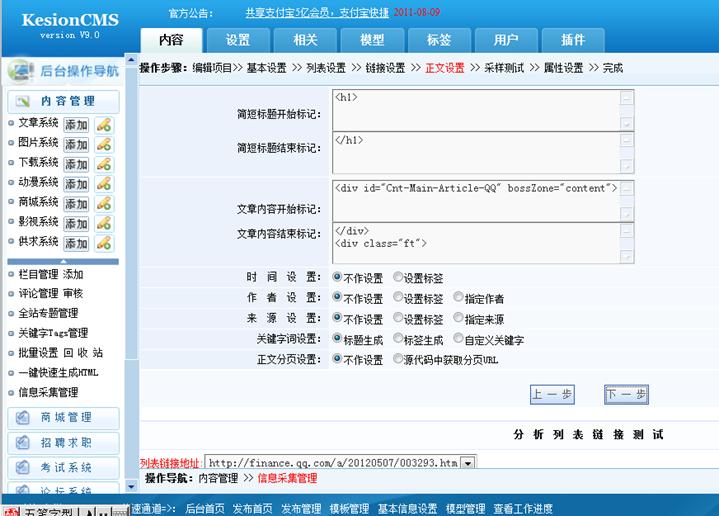Switch to the 用户 tab
This screenshot has width=719, height=516.
[x=506, y=40]
